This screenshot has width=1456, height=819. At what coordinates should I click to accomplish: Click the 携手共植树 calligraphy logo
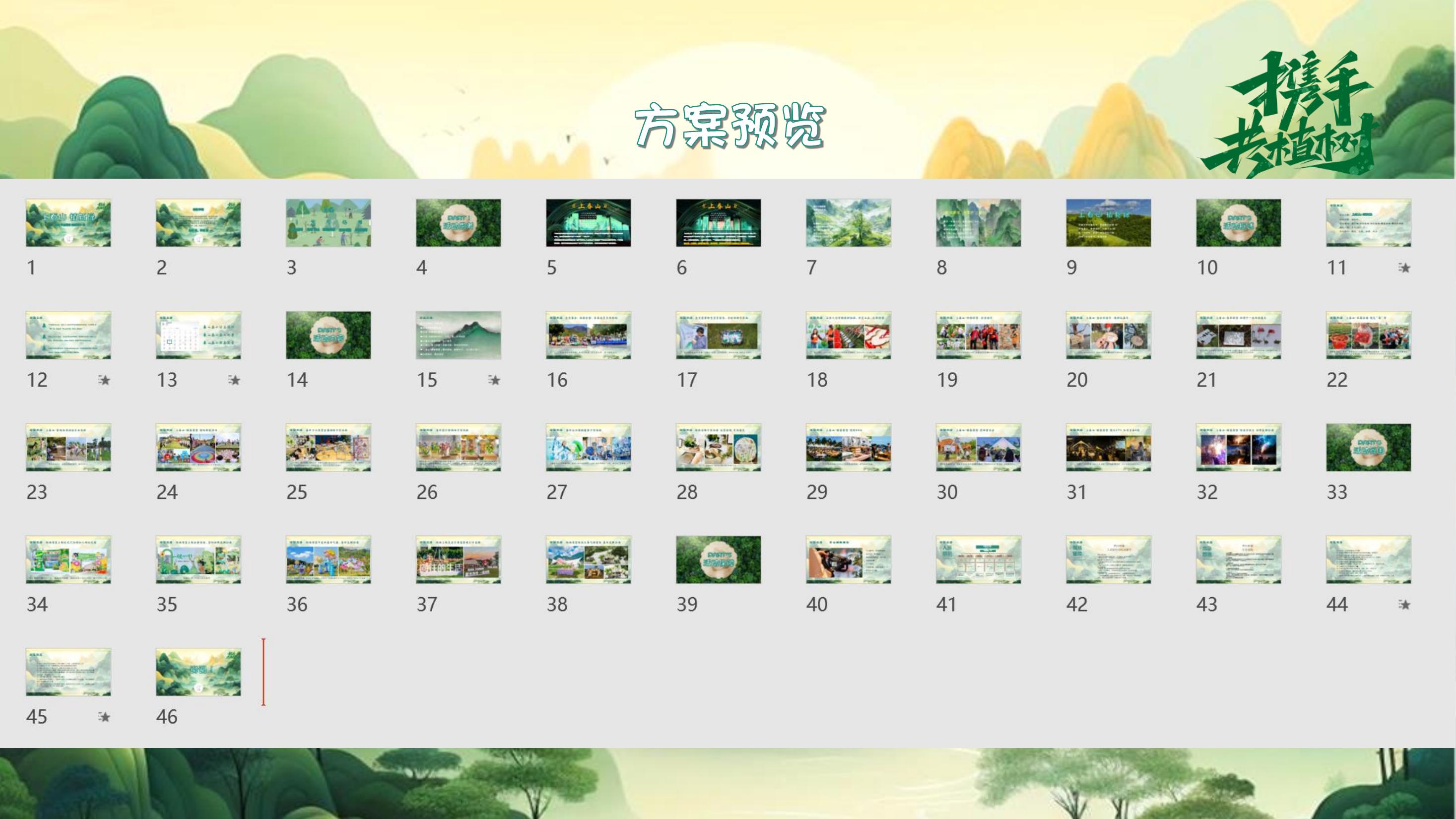click(1290, 115)
